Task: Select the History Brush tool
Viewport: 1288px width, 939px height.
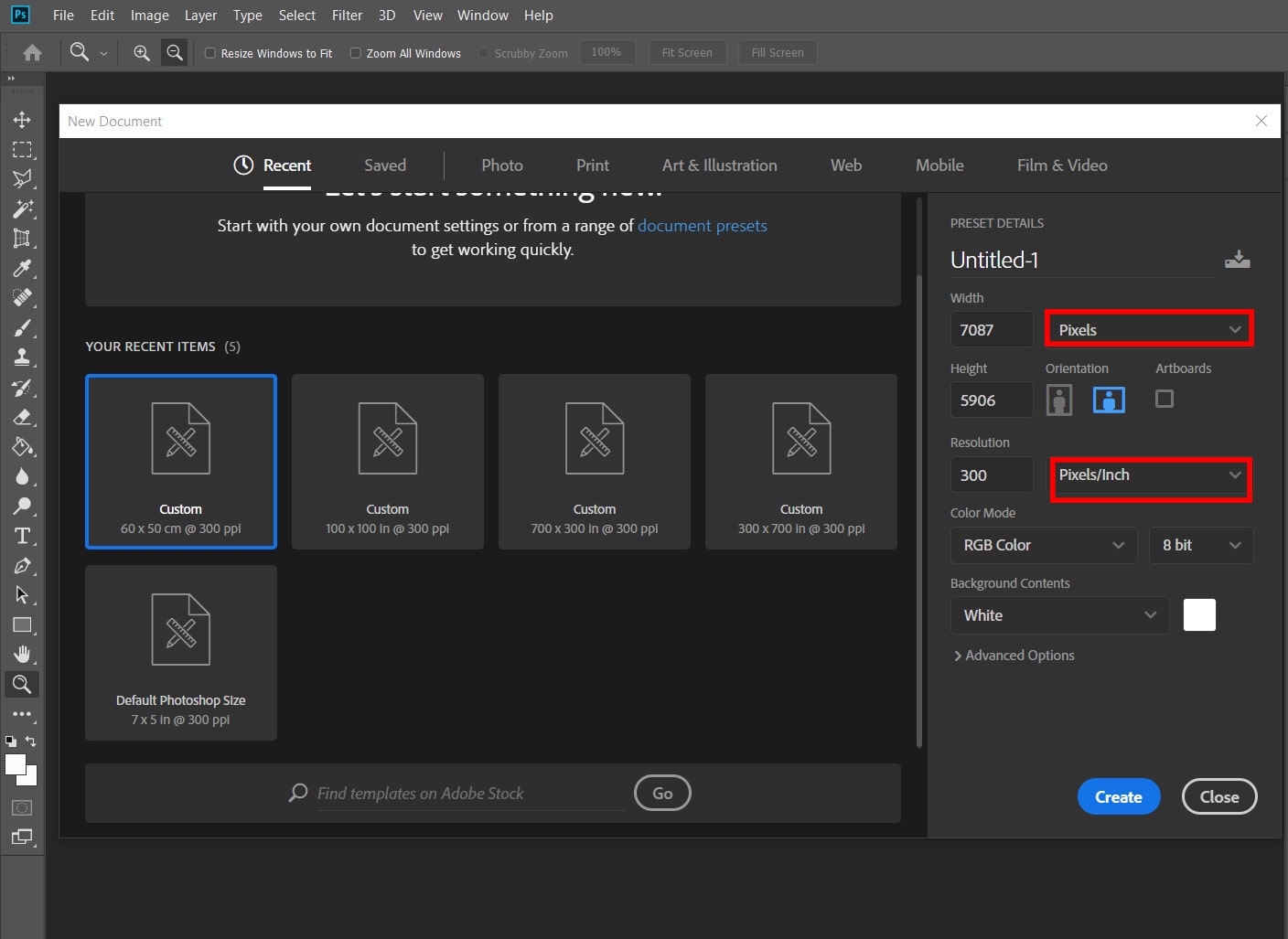Action: 22,388
